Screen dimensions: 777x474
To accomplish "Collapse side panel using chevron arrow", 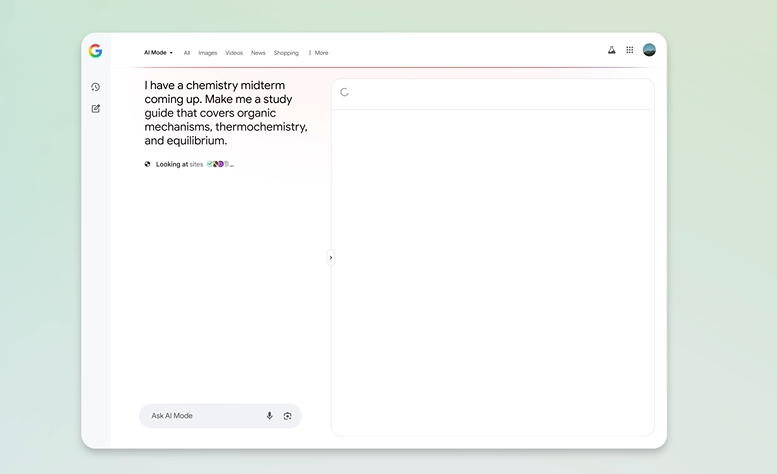I will pos(331,258).
